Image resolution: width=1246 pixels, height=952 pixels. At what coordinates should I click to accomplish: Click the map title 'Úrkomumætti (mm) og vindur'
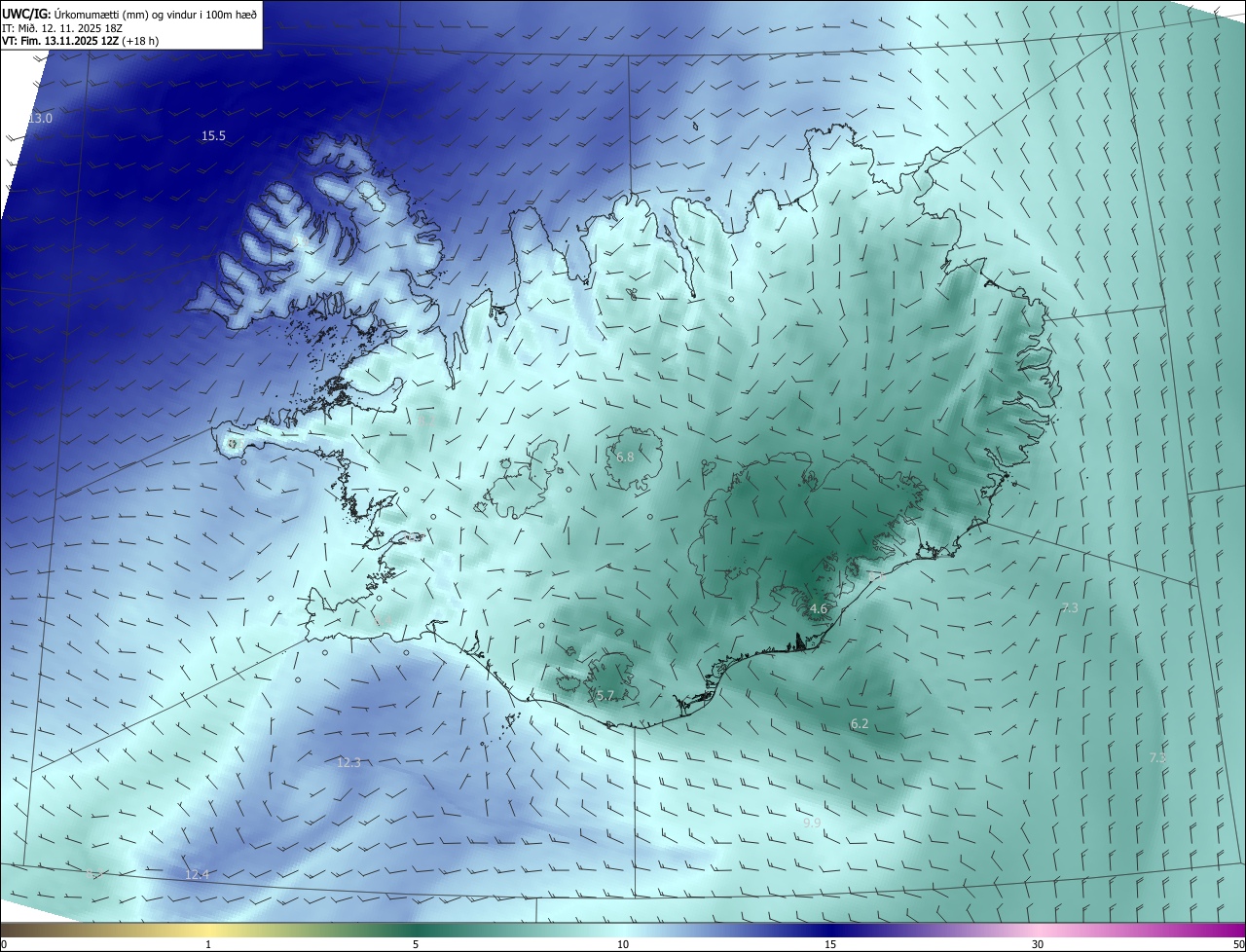pyautogui.click(x=125, y=15)
